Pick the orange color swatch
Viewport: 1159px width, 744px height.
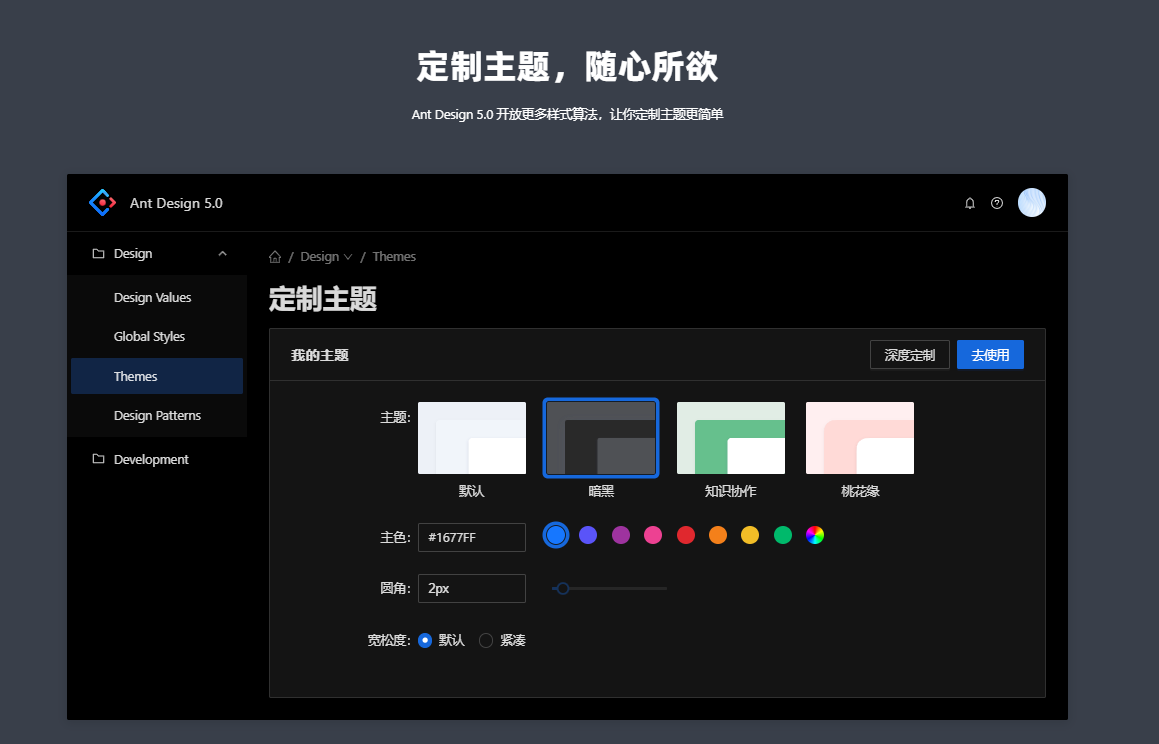tap(718, 535)
